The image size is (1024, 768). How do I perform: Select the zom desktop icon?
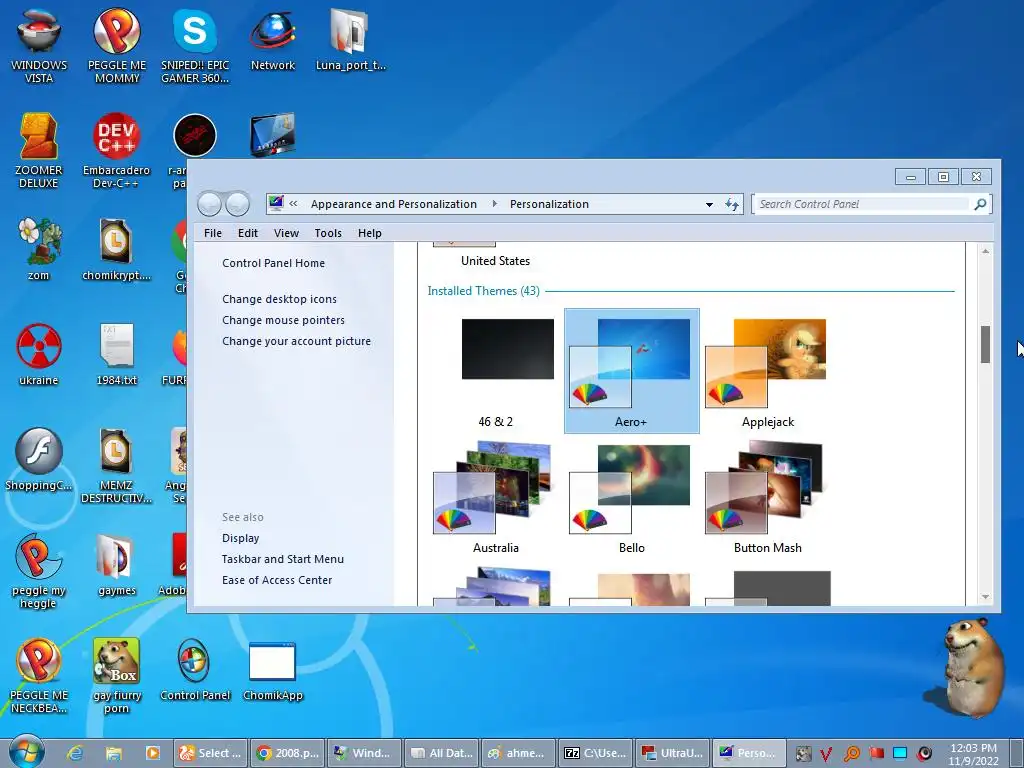point(39,249)
